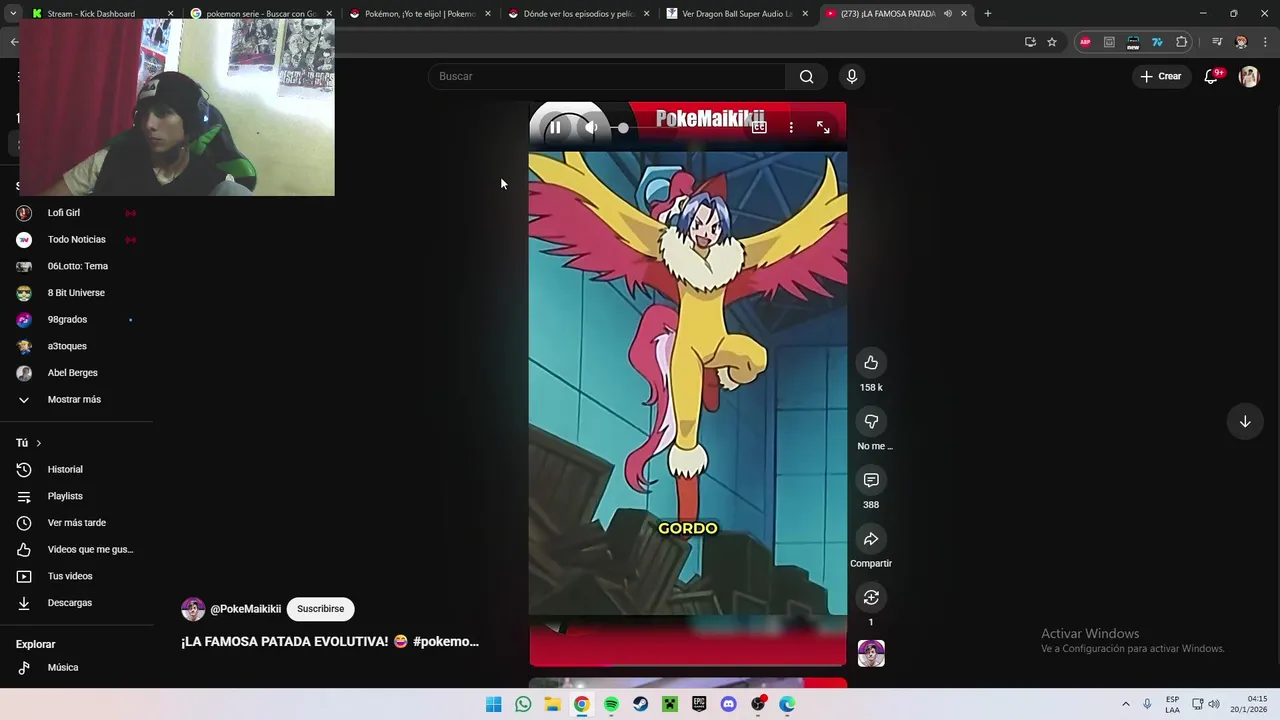Viewport: 1280px width, 720px height.
Task: Open the YouTube account avatar menu
Action: point(1249,76)
